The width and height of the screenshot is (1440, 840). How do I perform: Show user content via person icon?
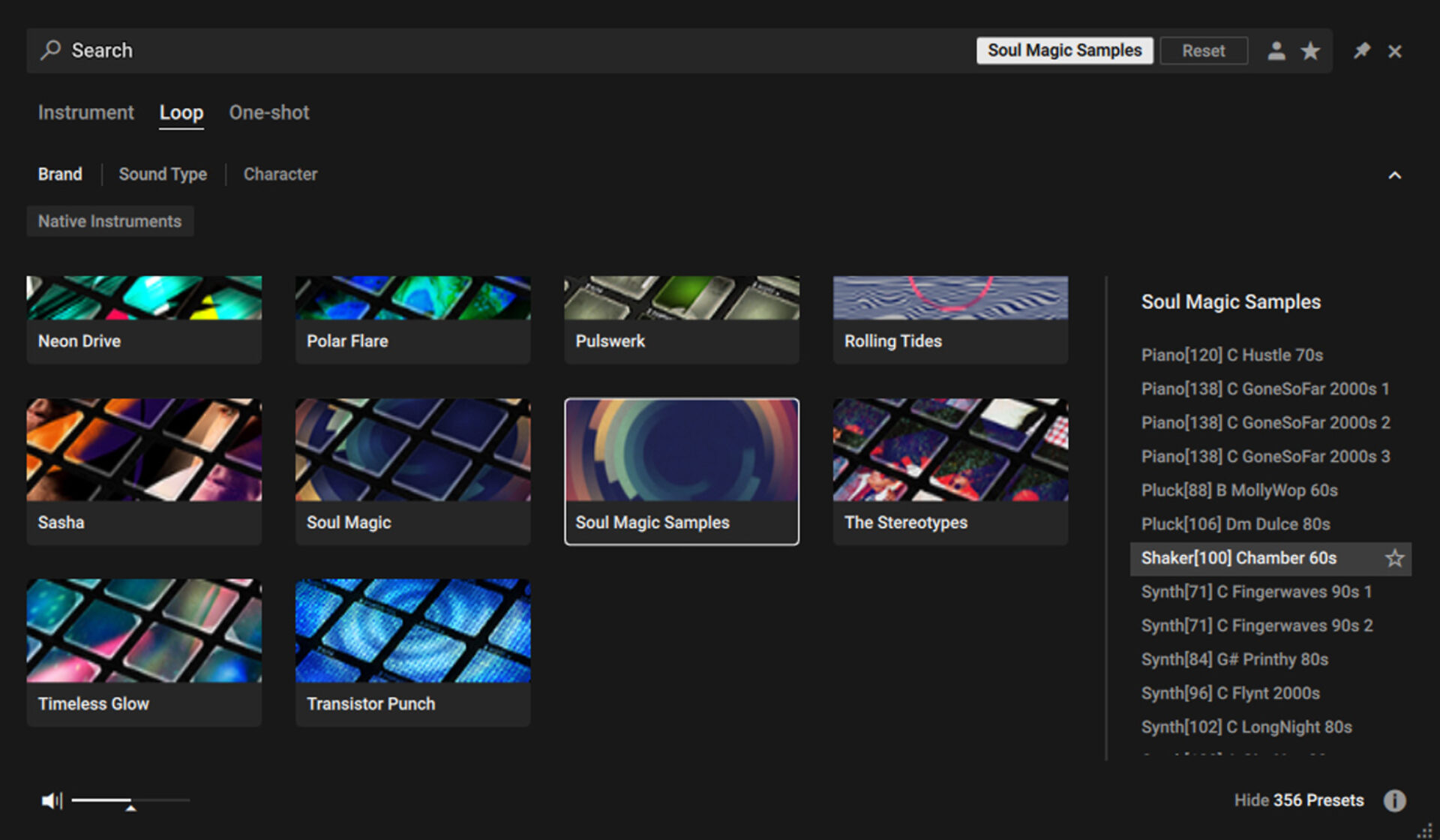1276,51
